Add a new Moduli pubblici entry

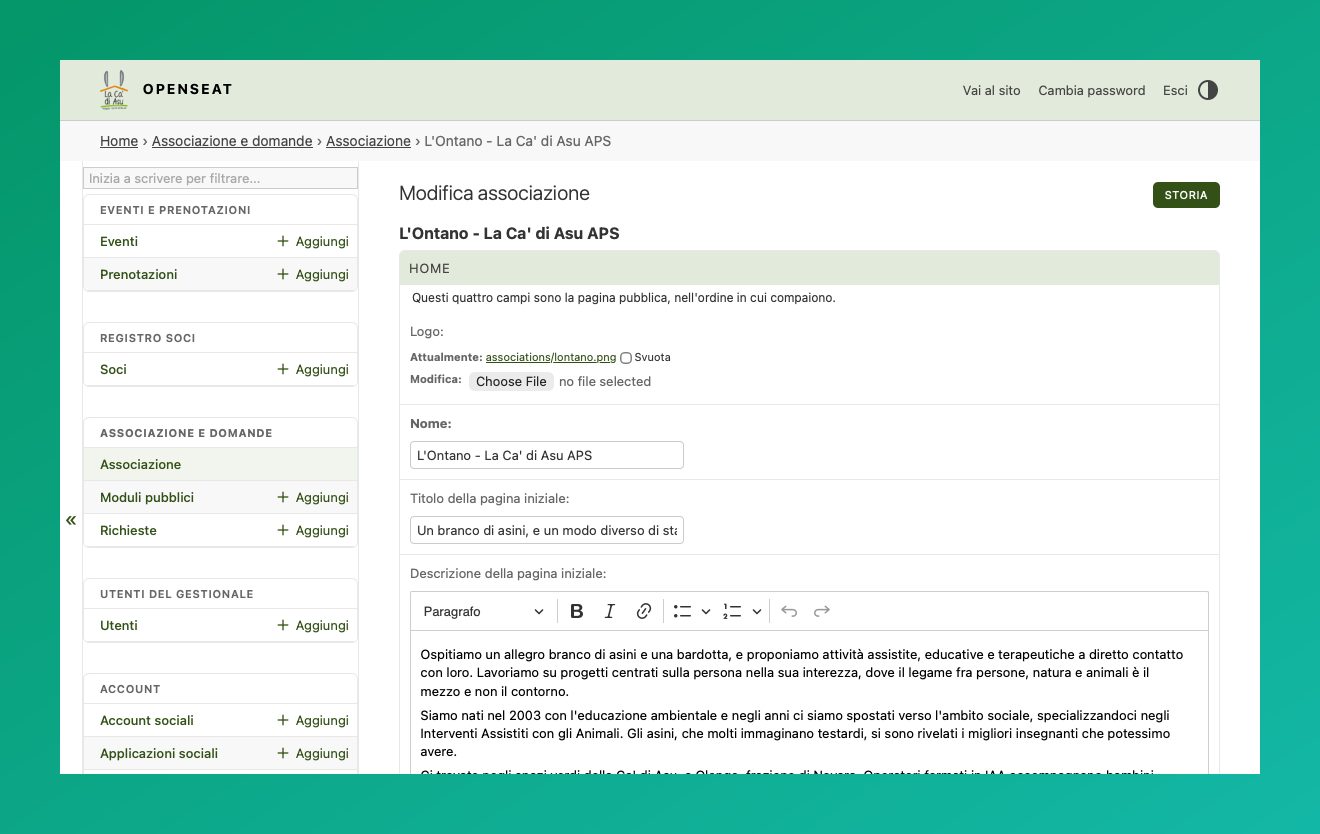point(313,497)
